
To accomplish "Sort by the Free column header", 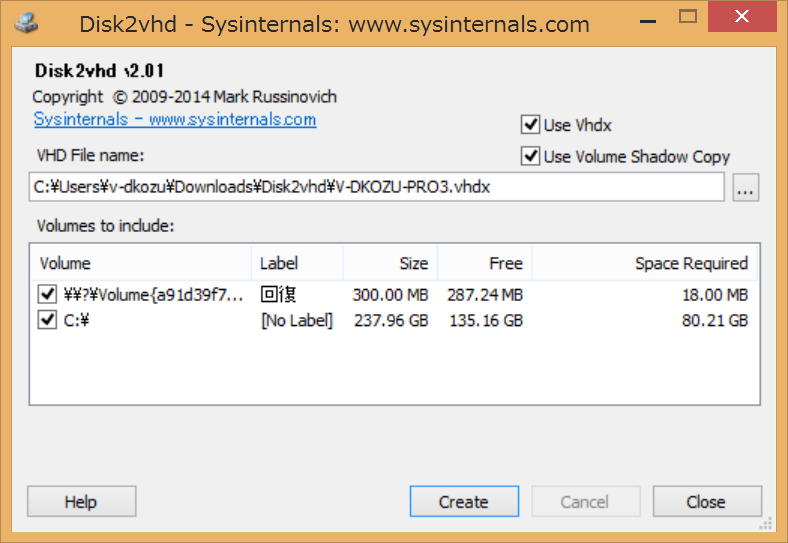I will [x=485, y=263].
